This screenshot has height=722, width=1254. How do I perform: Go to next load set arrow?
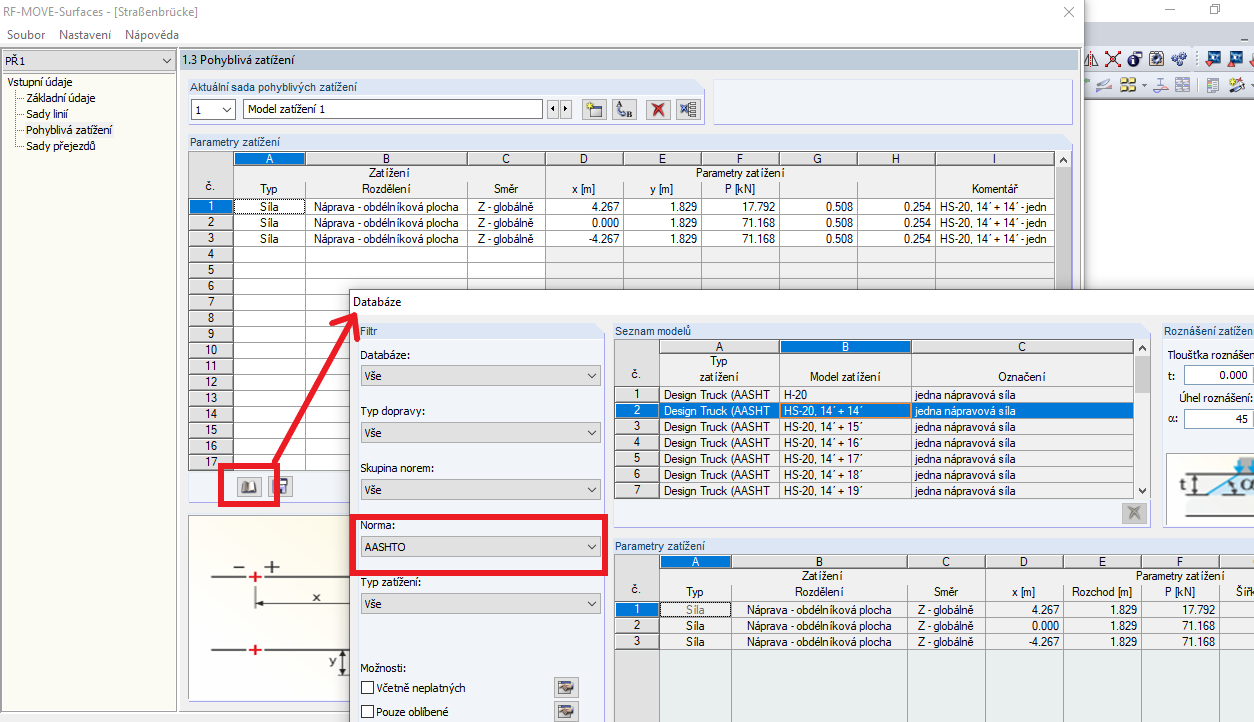point(566,109)
